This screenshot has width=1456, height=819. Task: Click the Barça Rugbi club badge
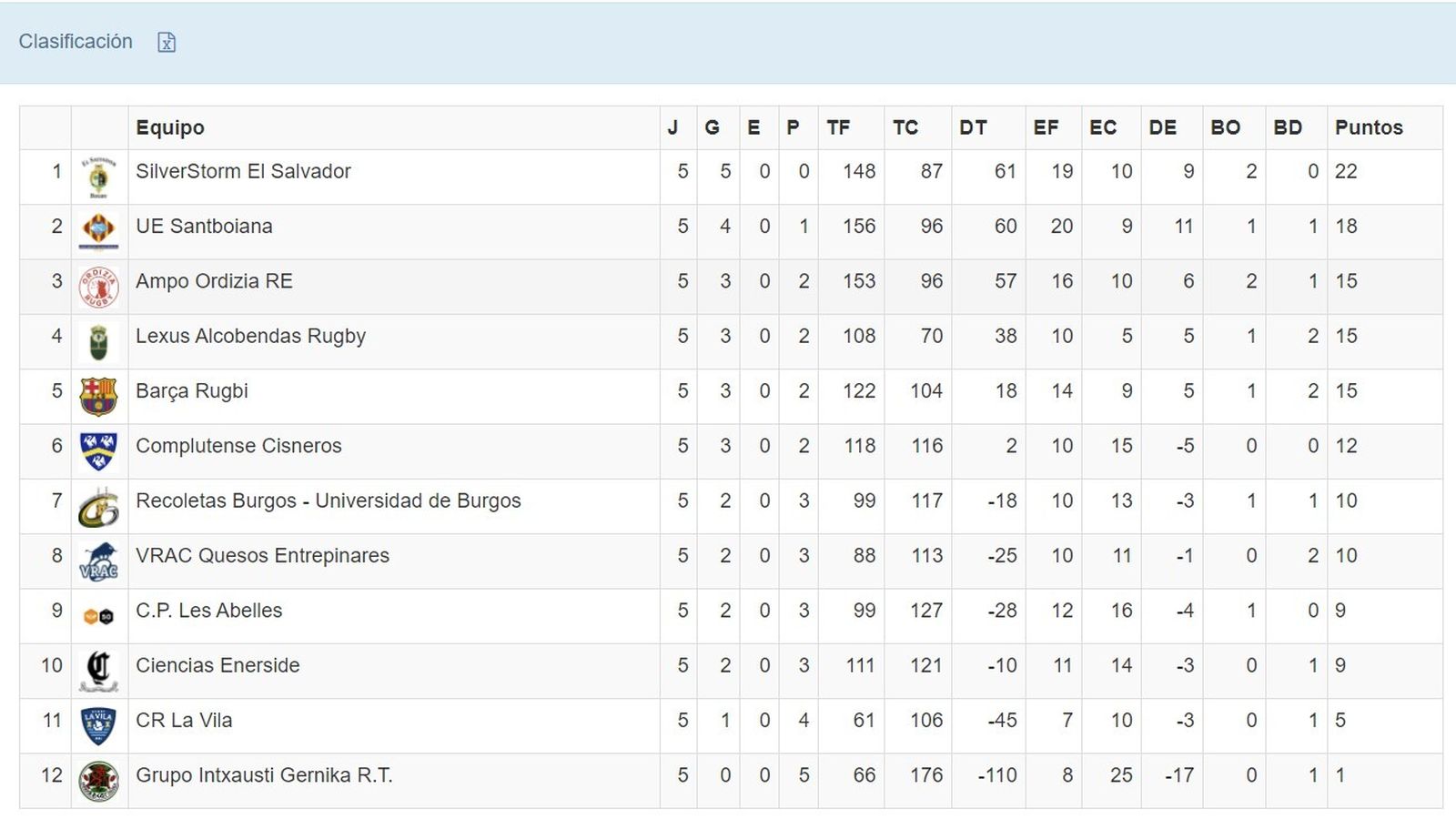[98, 397]
